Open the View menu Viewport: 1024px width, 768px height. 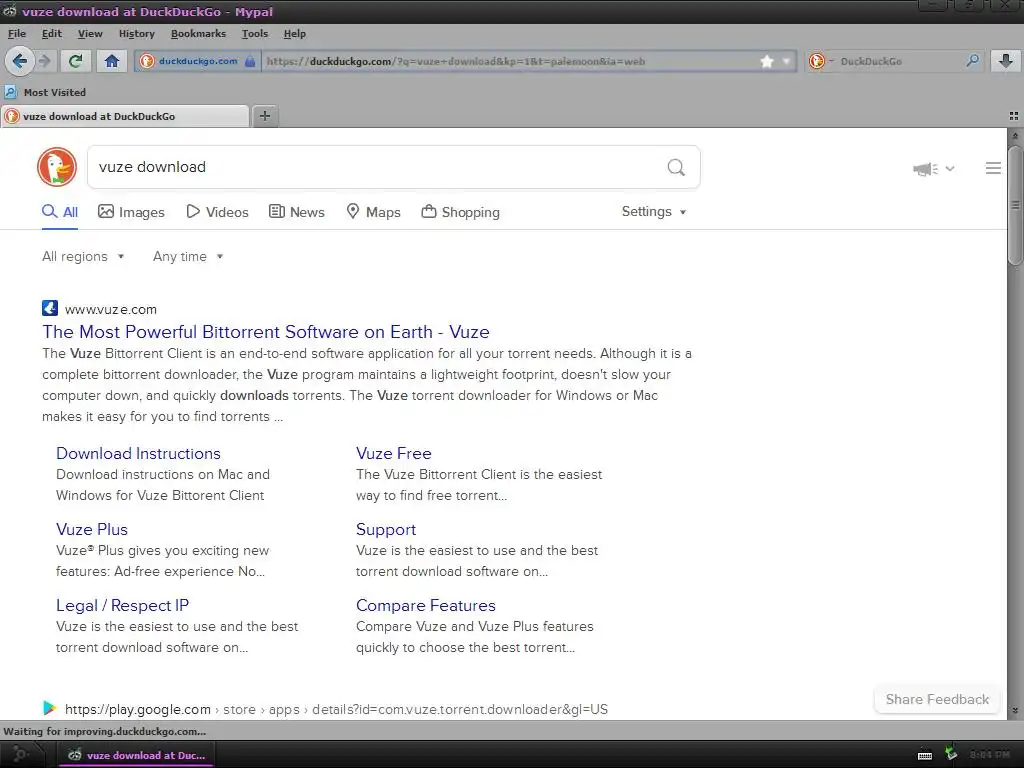pos(90,33)
